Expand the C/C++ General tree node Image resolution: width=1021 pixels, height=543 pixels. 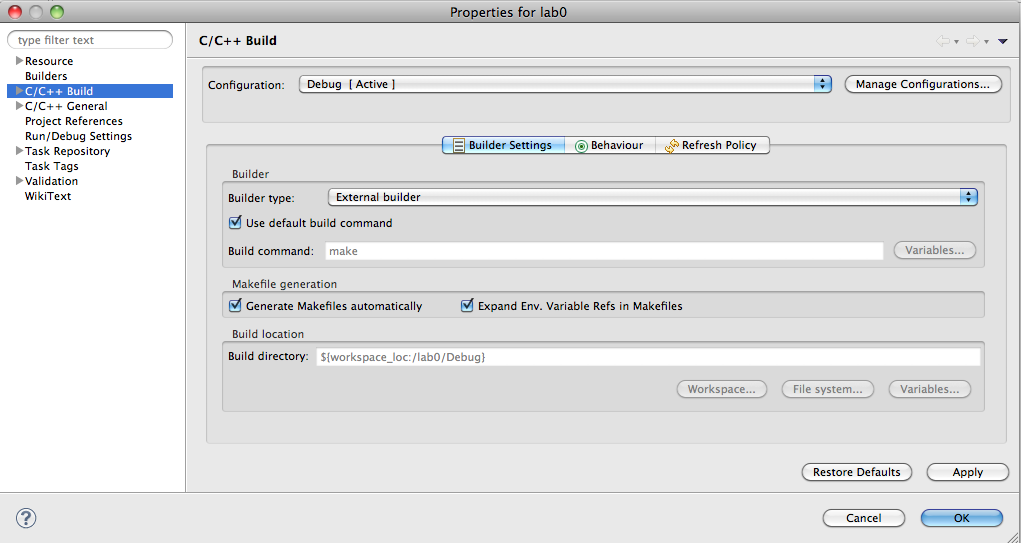tap(19, 106)
